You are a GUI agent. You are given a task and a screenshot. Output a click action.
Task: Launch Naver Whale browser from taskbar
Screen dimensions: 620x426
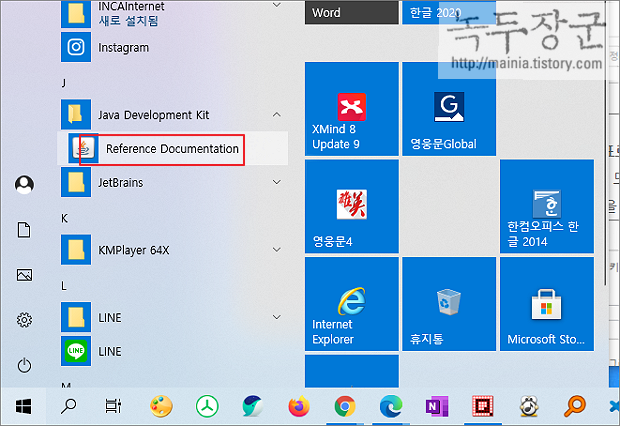pyautogui.click(x=253, y=406)
